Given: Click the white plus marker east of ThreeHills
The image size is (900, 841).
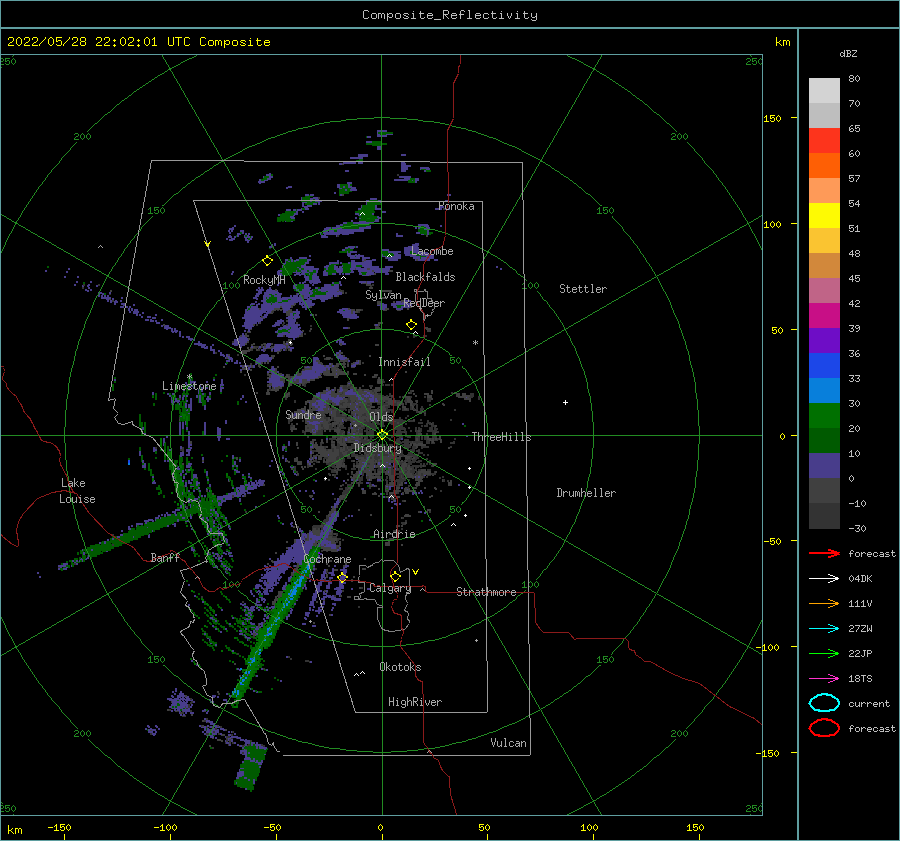Looking at the screenshot, I should [x=565, y=402].
